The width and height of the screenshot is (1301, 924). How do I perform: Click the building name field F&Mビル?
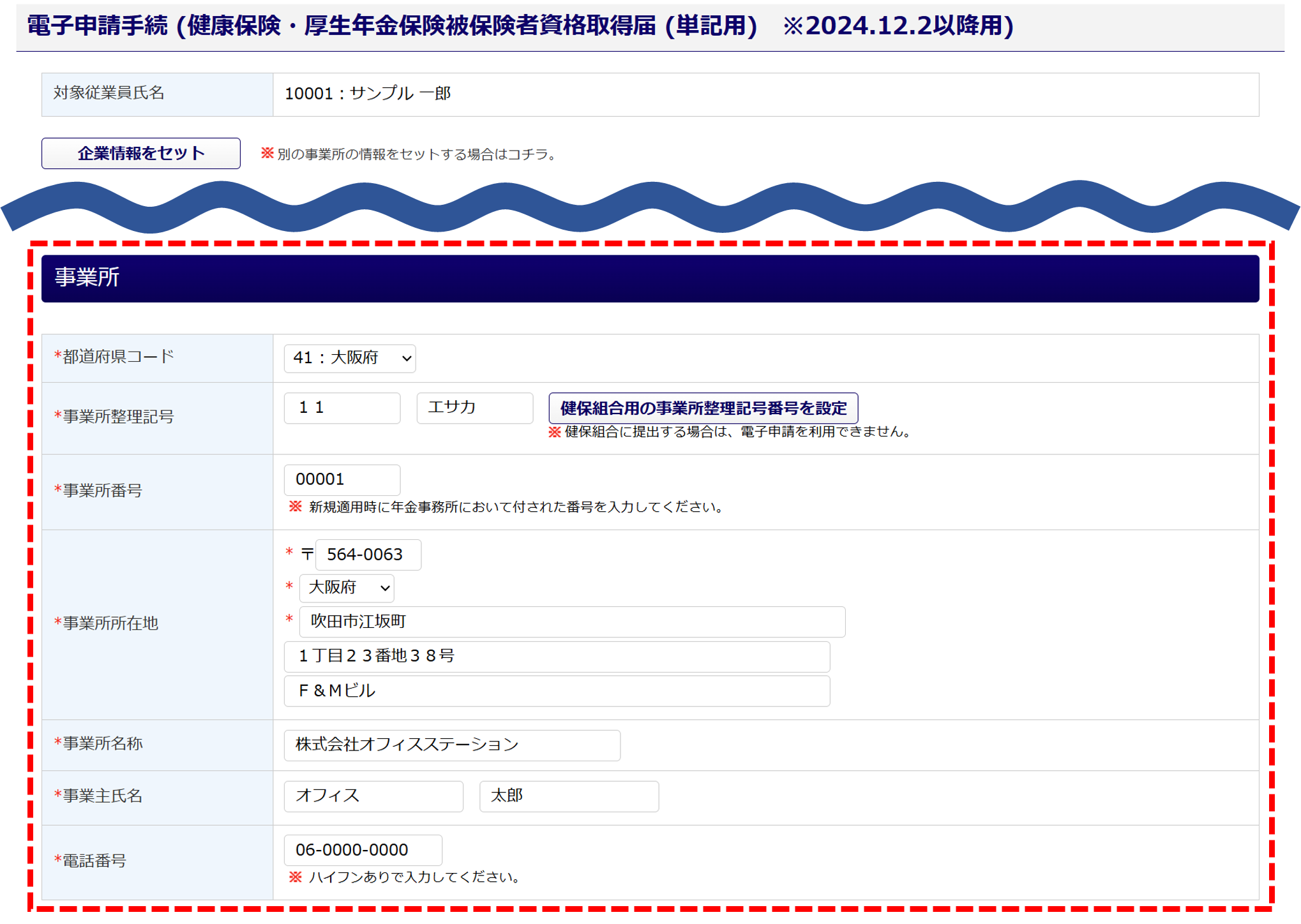557,690
